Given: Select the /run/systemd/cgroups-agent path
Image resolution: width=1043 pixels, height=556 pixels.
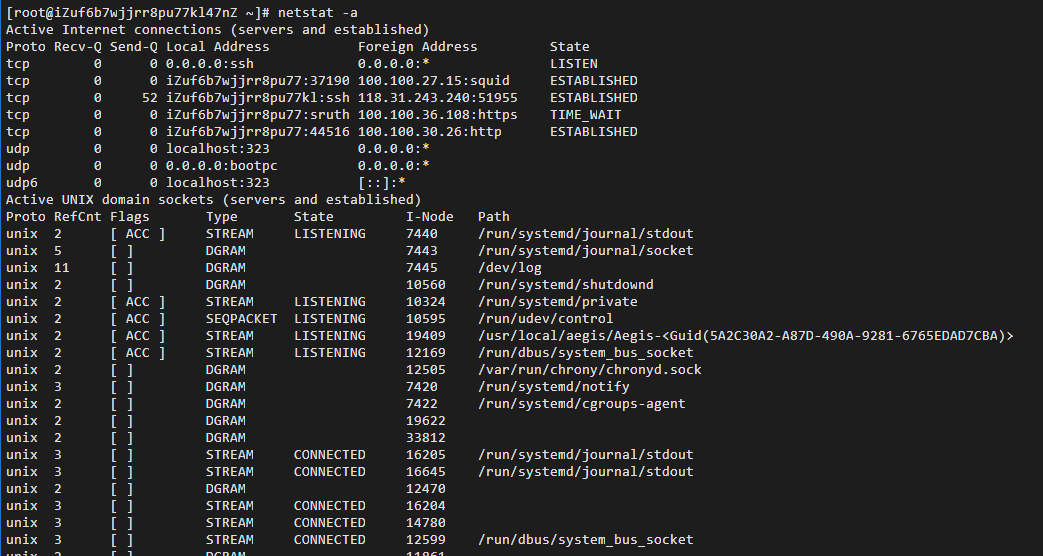Looking at the screenshot, I should [581, 403].
